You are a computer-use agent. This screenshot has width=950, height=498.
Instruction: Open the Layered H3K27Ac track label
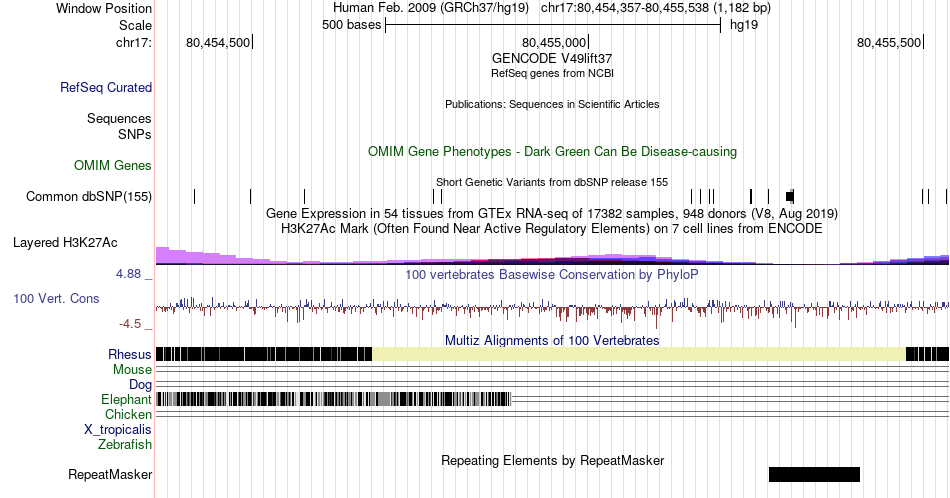click(65, 242)
